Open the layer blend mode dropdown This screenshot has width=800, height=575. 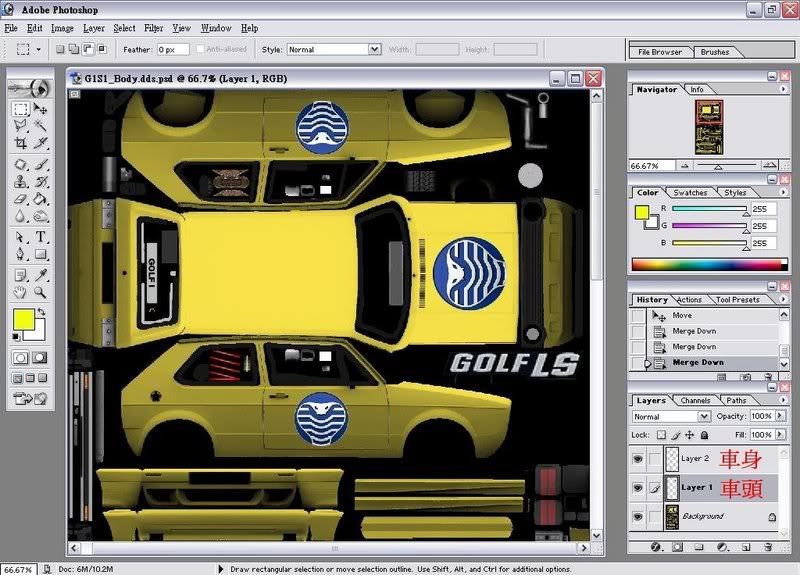pos(704,416)
